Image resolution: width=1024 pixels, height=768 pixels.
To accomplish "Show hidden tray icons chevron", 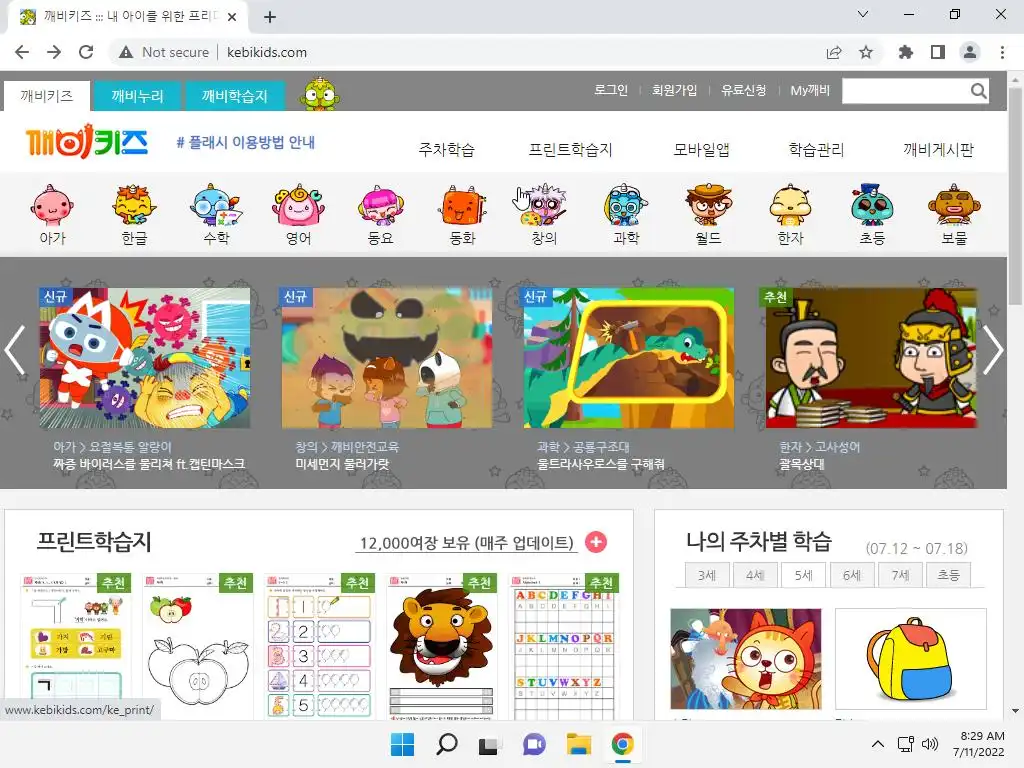I will (x=878, y=744).
